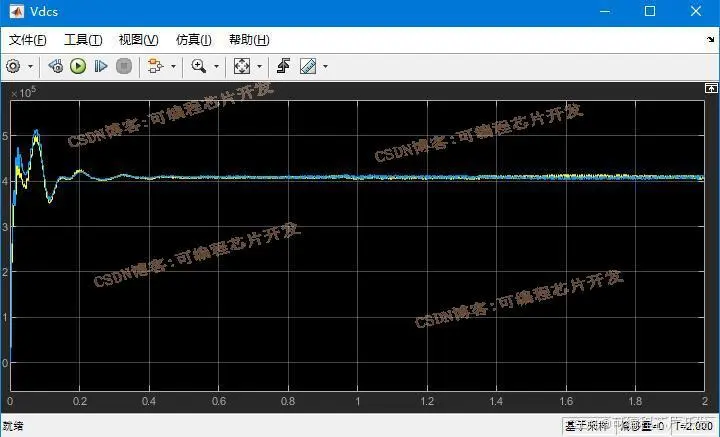This screenshot has height=437, width=720.
Task: Select the zoom in magnifier tool
Action: (x=198, y=66)
